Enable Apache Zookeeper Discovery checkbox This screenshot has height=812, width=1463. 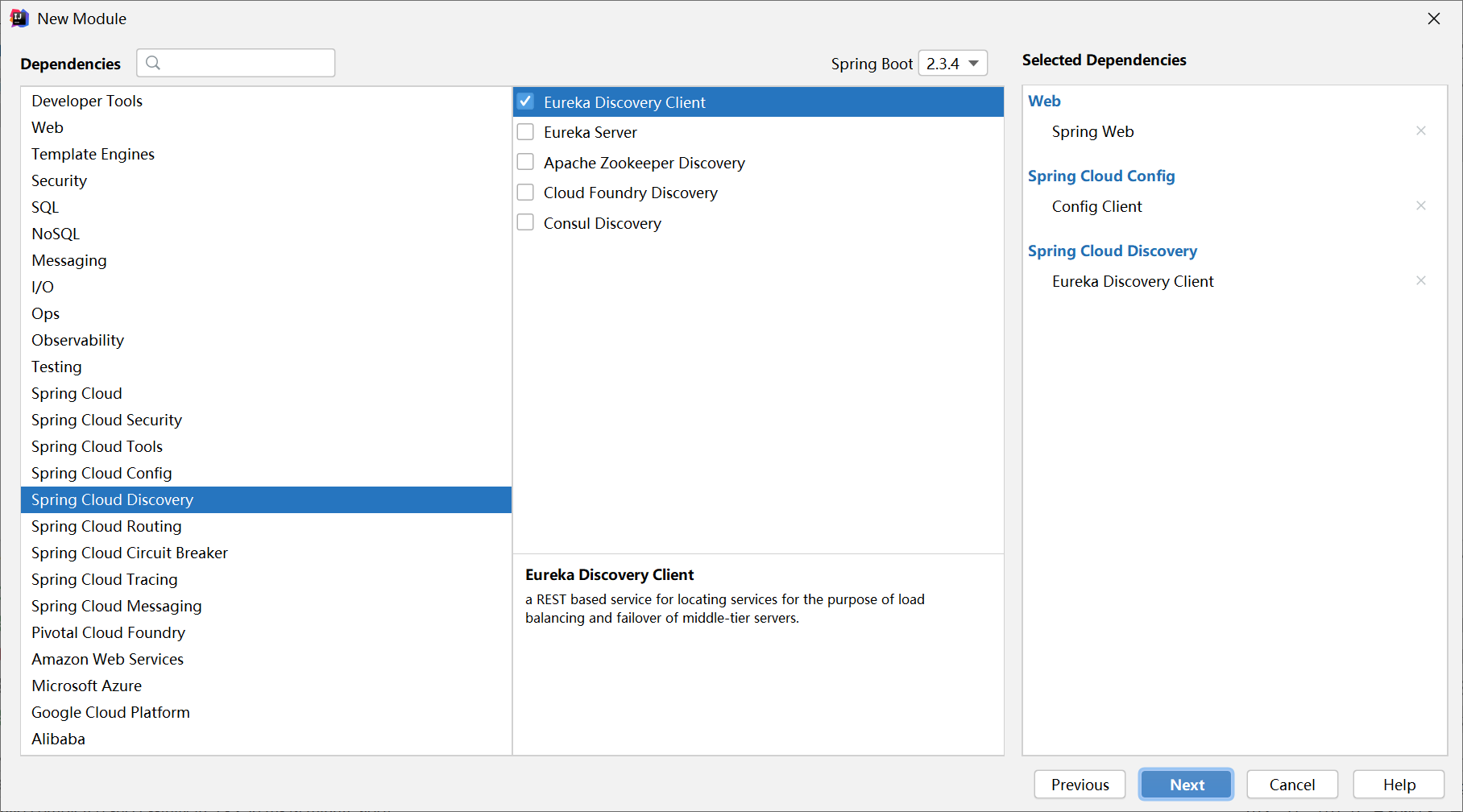[x=525, y=162]
